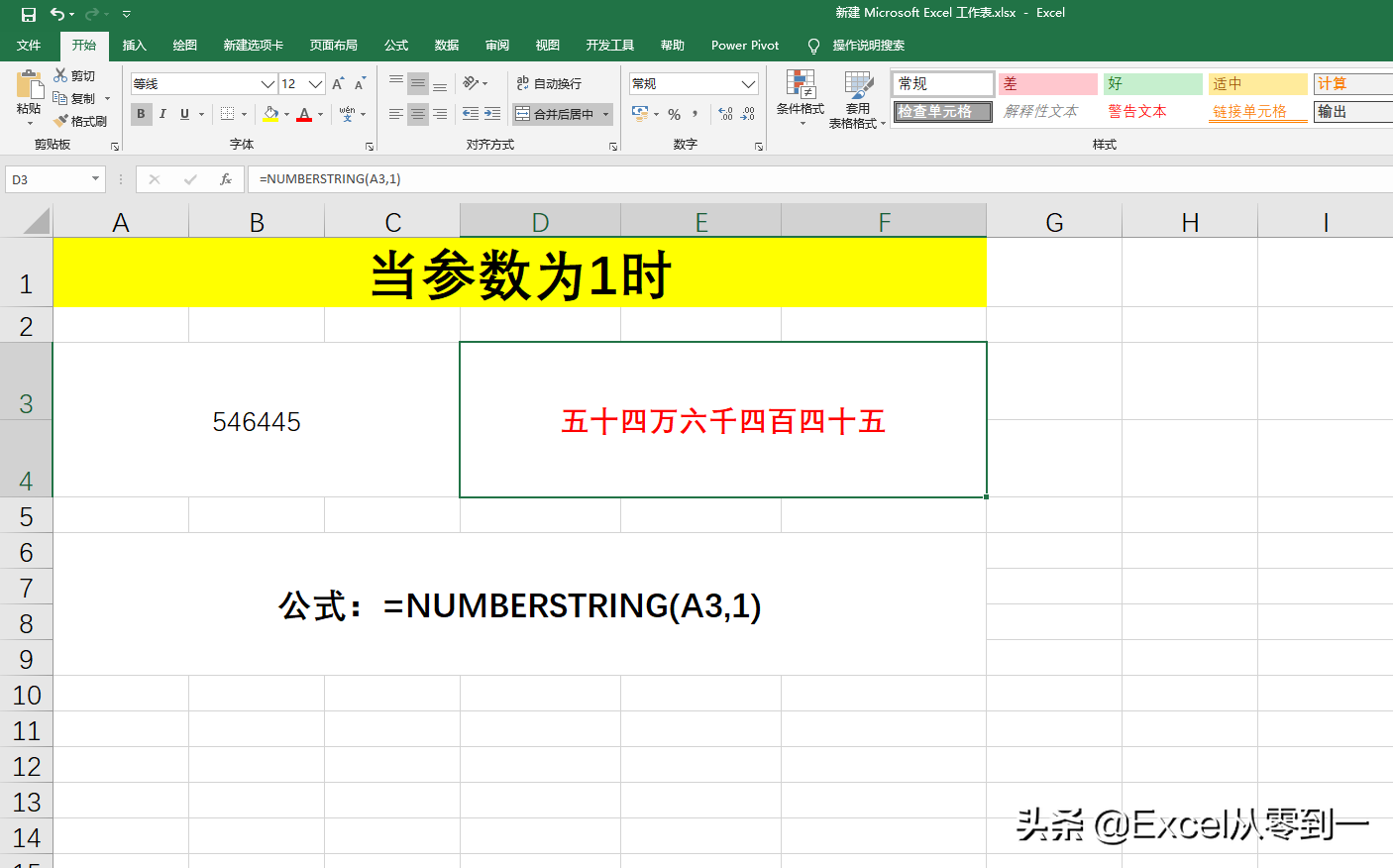Open the number format dropdown showing 常规
The height and width of the screenshot is (868, 1393).
(693, 82)
